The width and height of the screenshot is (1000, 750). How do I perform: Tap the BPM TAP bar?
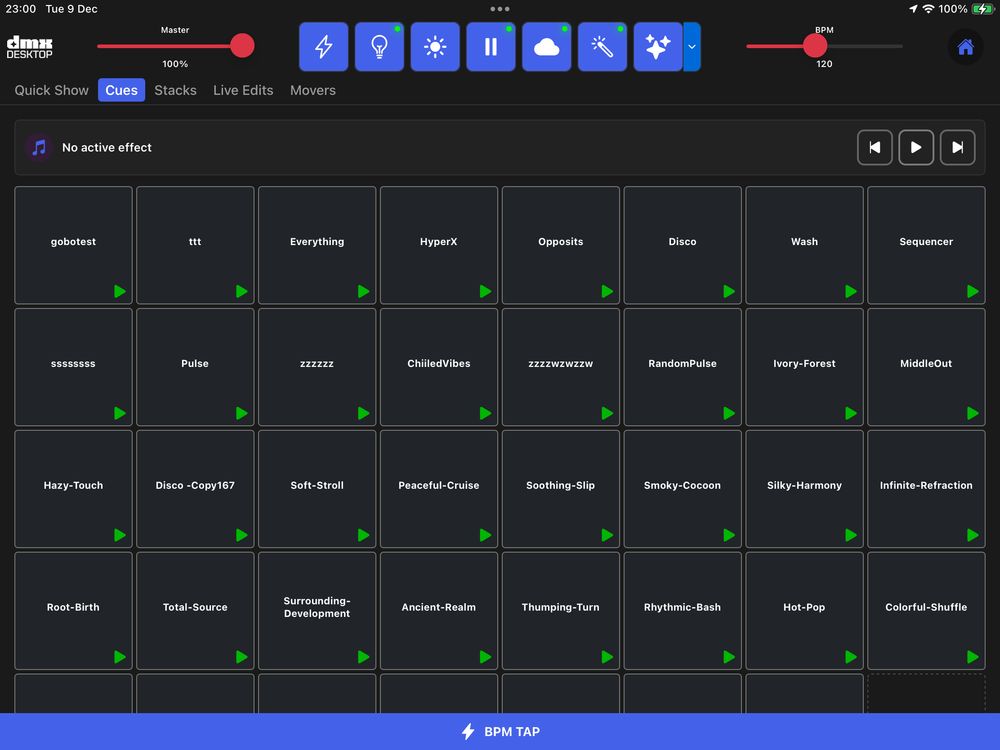500,732
